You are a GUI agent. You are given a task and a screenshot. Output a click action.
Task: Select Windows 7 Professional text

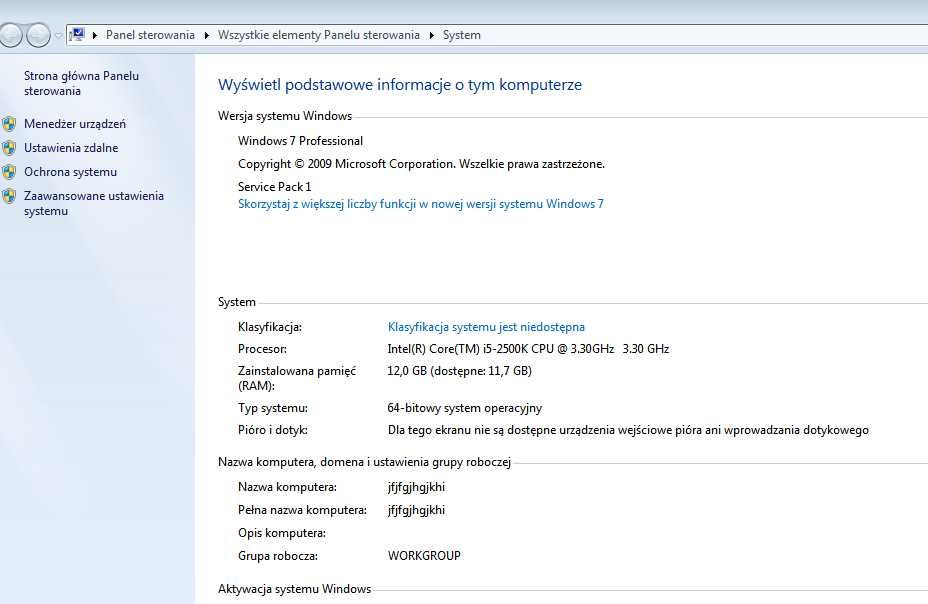300,141
